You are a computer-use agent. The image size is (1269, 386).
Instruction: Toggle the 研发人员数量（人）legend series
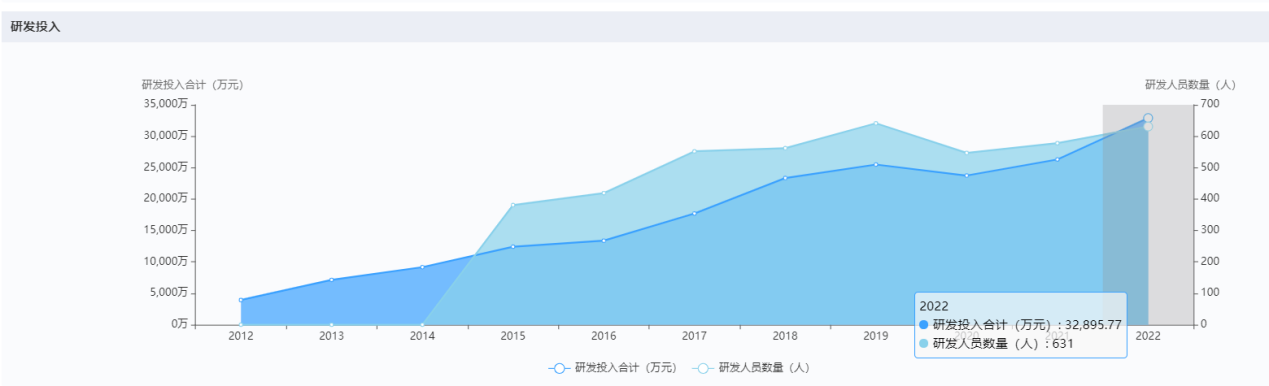click(x=751, y=368)
